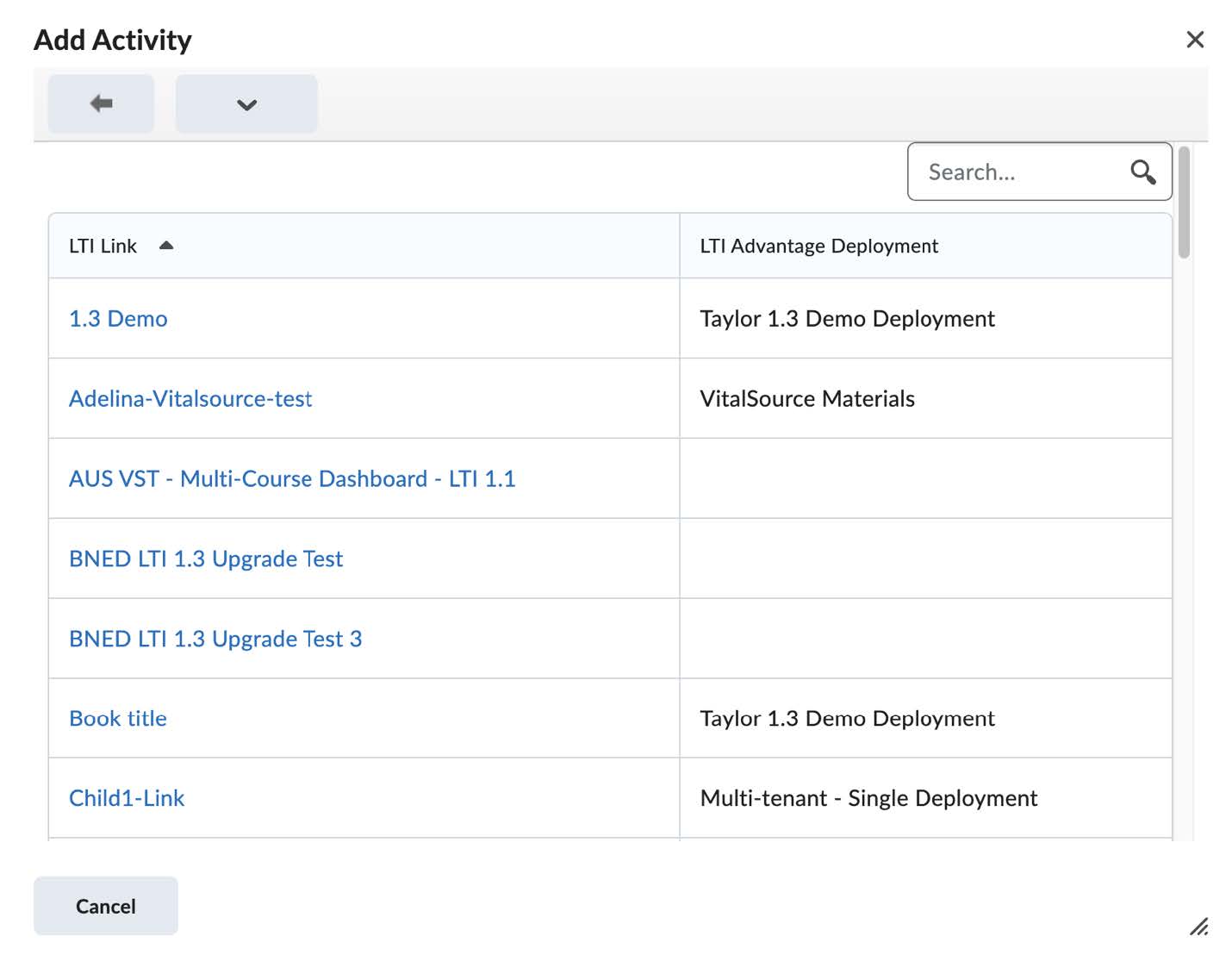Sort by the LTI Link column header
The image size is (1232, 955).
tap(103, 247)
